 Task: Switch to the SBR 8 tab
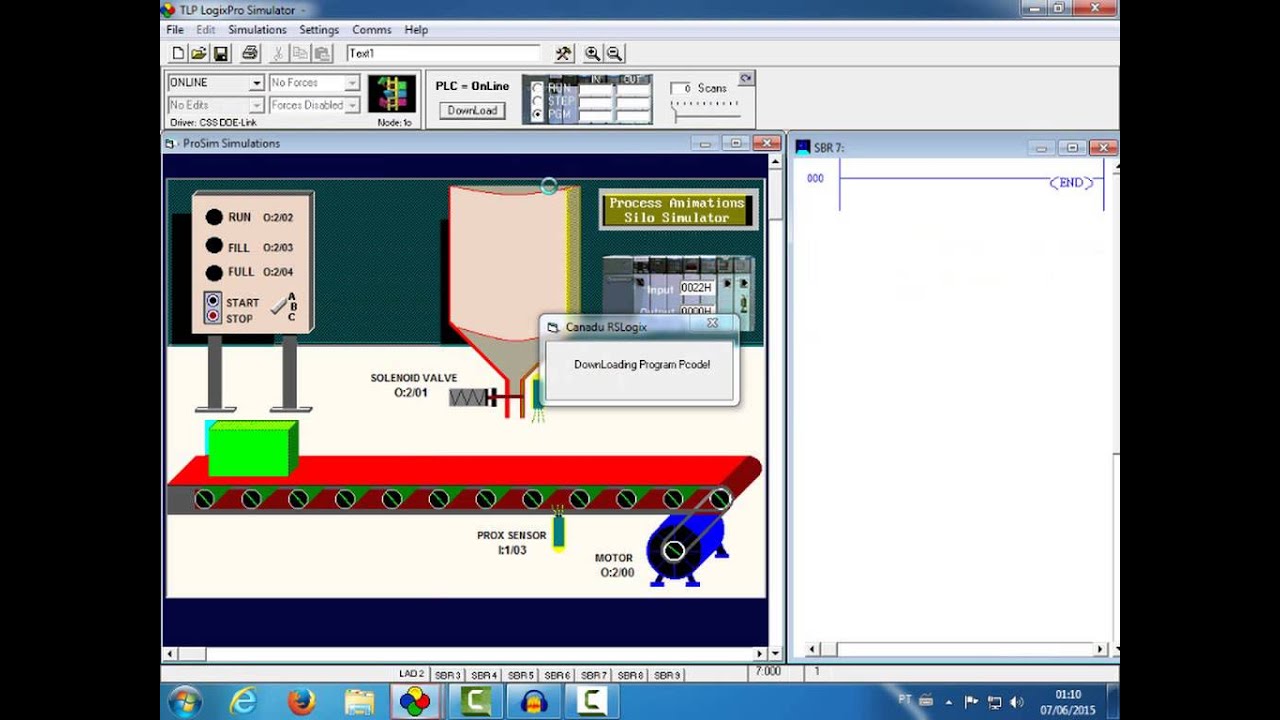[630, 675]
